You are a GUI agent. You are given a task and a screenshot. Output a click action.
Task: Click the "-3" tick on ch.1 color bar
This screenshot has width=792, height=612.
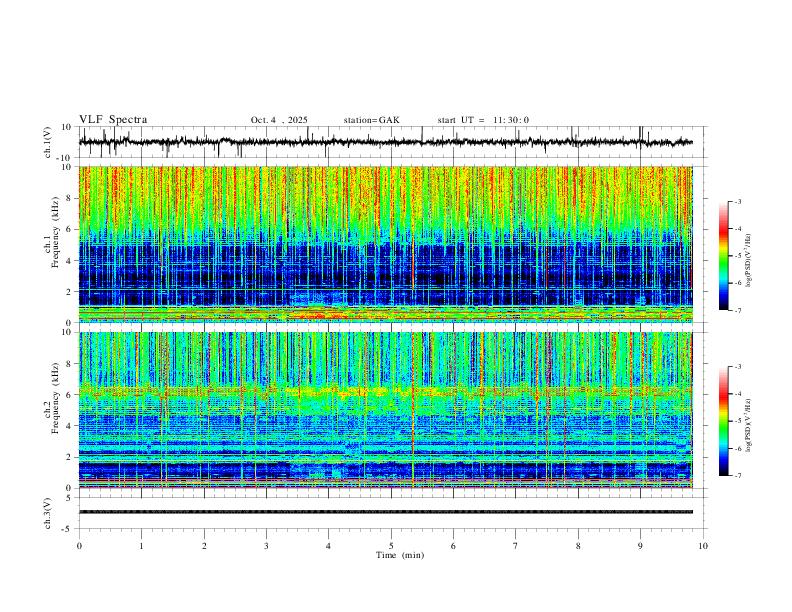[737, 201]
